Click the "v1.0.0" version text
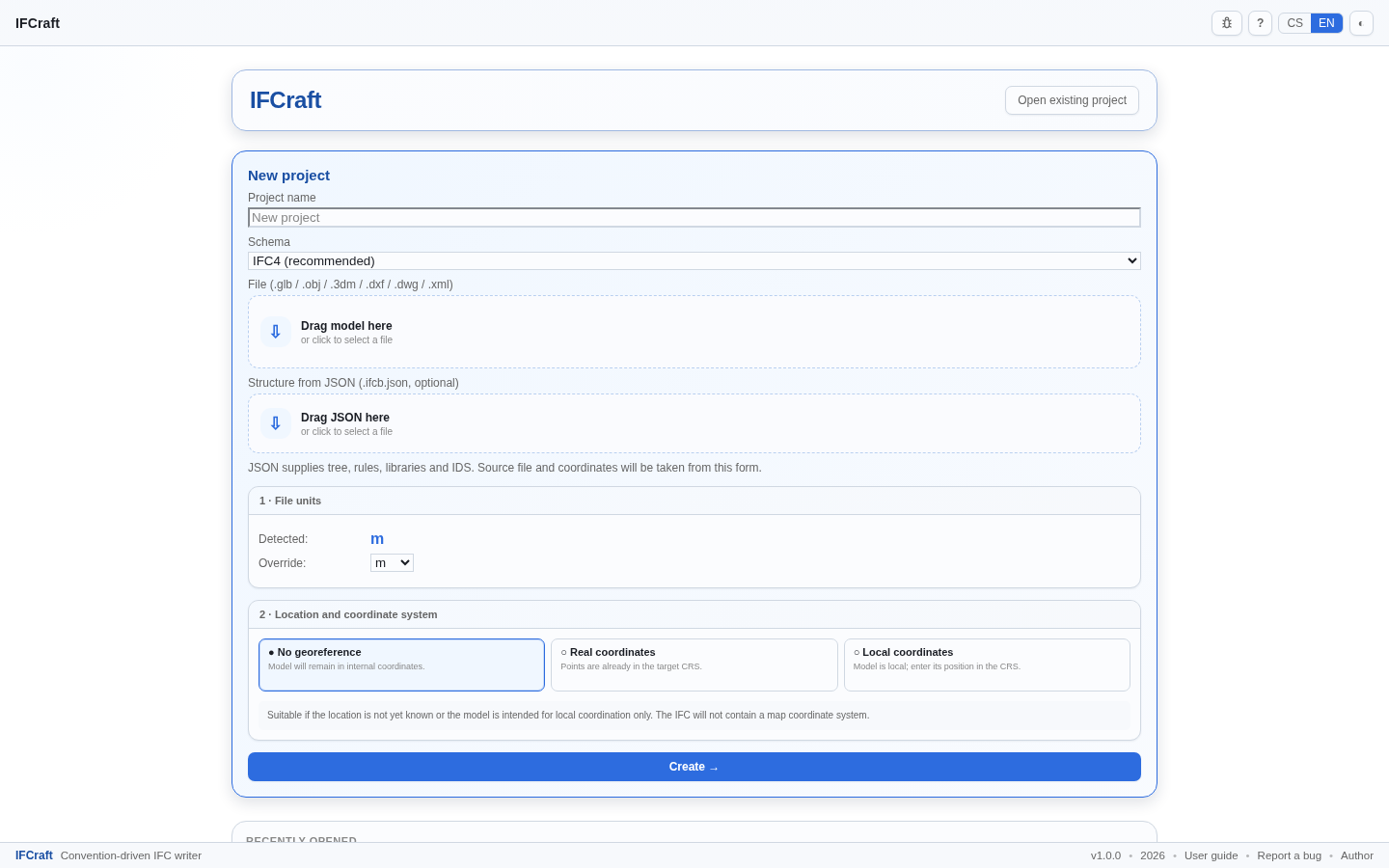 [1105, 855]
